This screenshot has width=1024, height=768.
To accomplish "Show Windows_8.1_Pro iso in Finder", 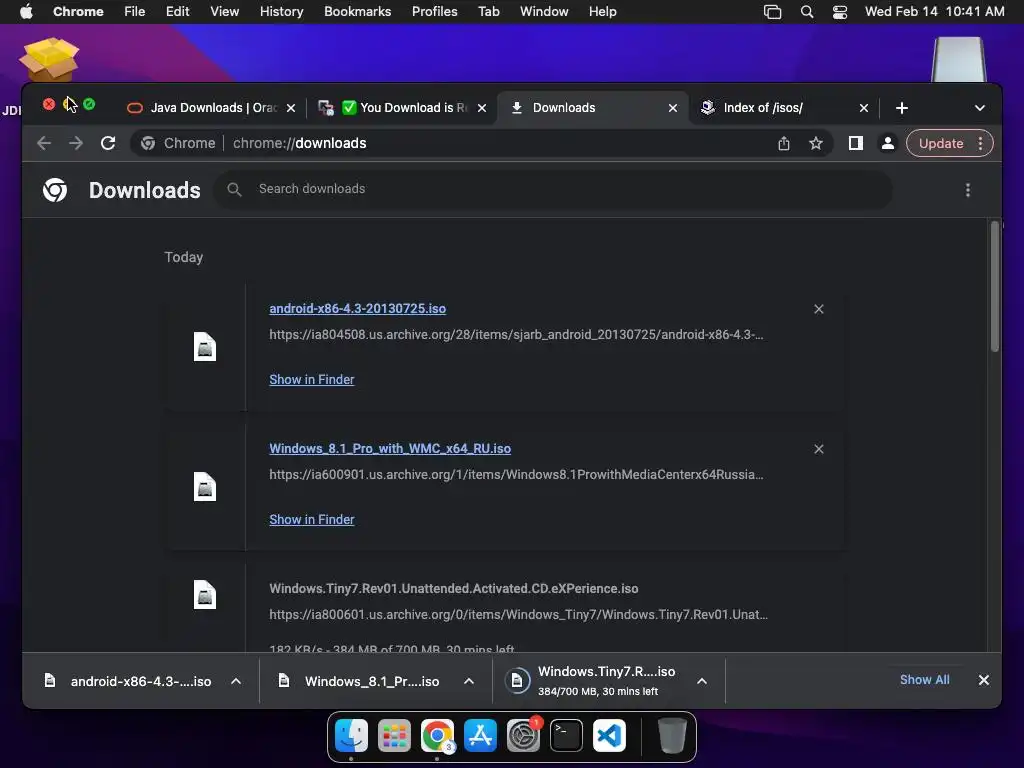I will (x=312, y=519).
